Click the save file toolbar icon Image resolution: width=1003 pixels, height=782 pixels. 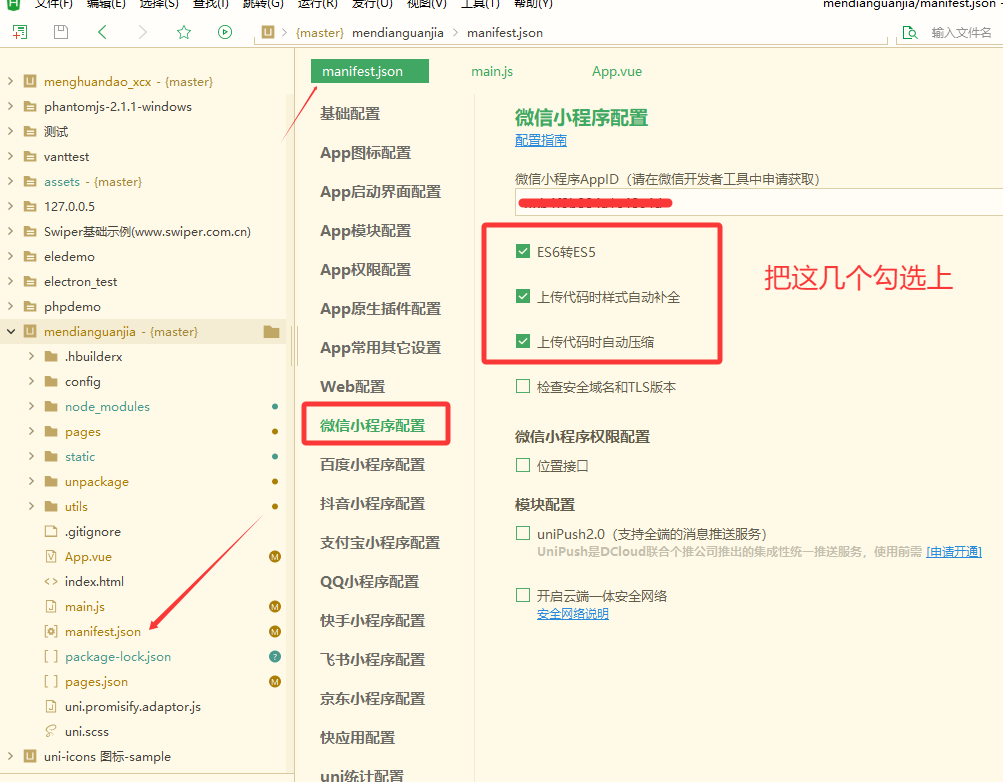tap(61, 32)
